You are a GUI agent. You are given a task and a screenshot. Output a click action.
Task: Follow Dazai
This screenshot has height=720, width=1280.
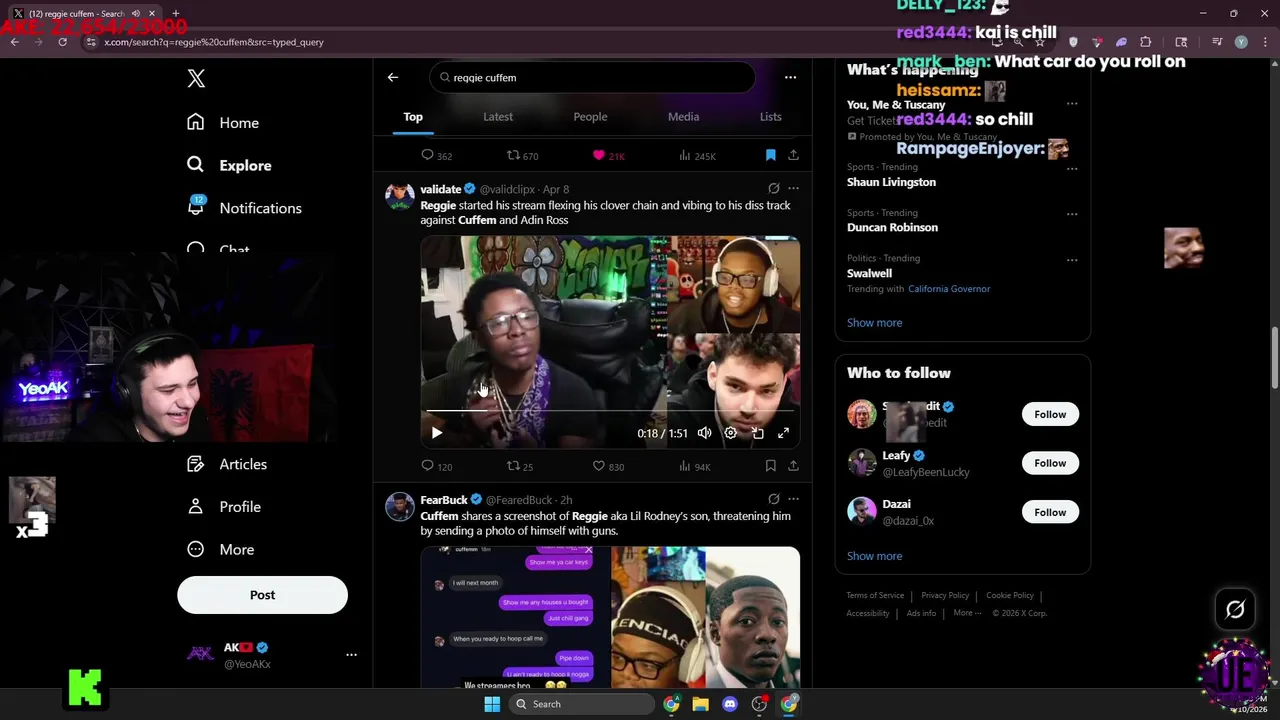tap(1050, 512)
